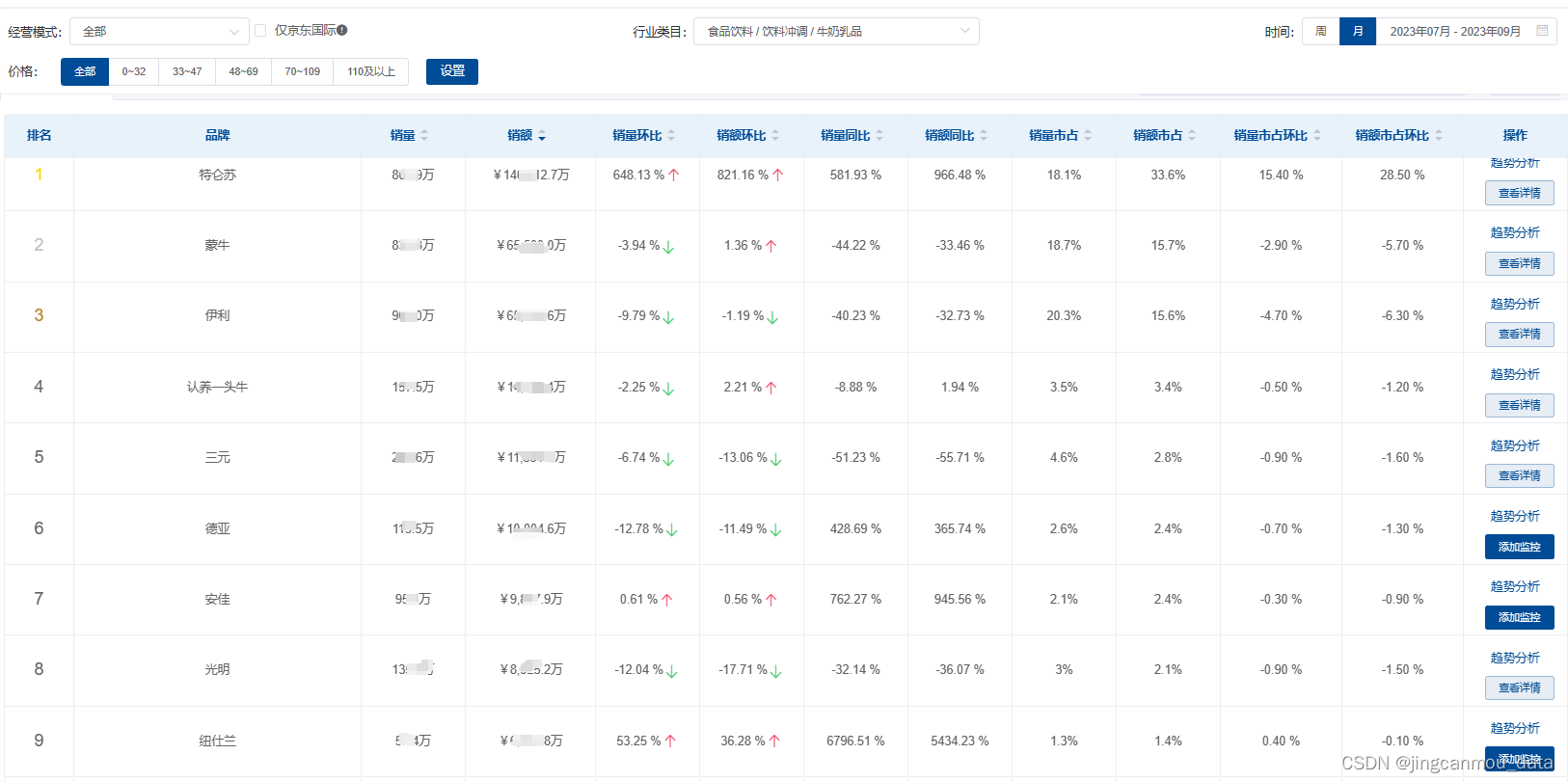Image resolution: width=1568 pixels, height=782 pixels.
Task: Sort by 销量环比 column sort icon
Action: (671, 136)
